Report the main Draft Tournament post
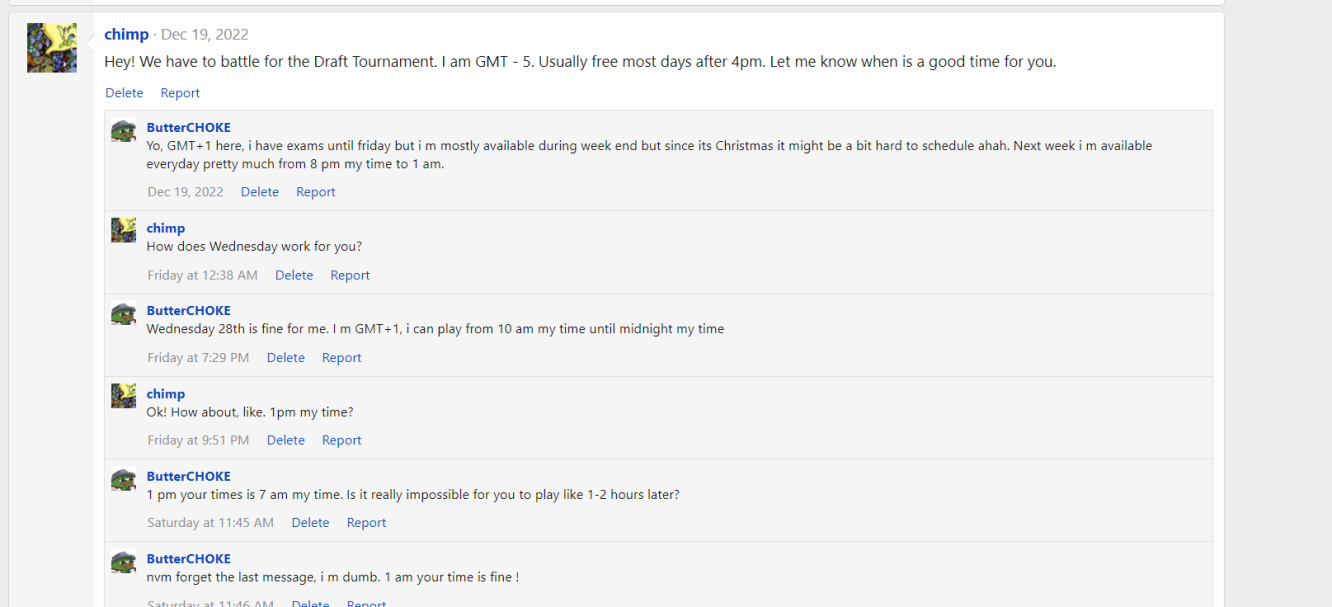This screenshot has width=1332, height=607. pyautogui.click(x=180, y=93)
